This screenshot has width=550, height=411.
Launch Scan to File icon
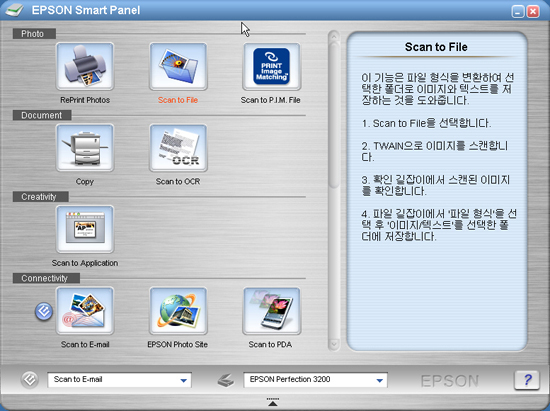pyautogui.click(x=178, y=66)
